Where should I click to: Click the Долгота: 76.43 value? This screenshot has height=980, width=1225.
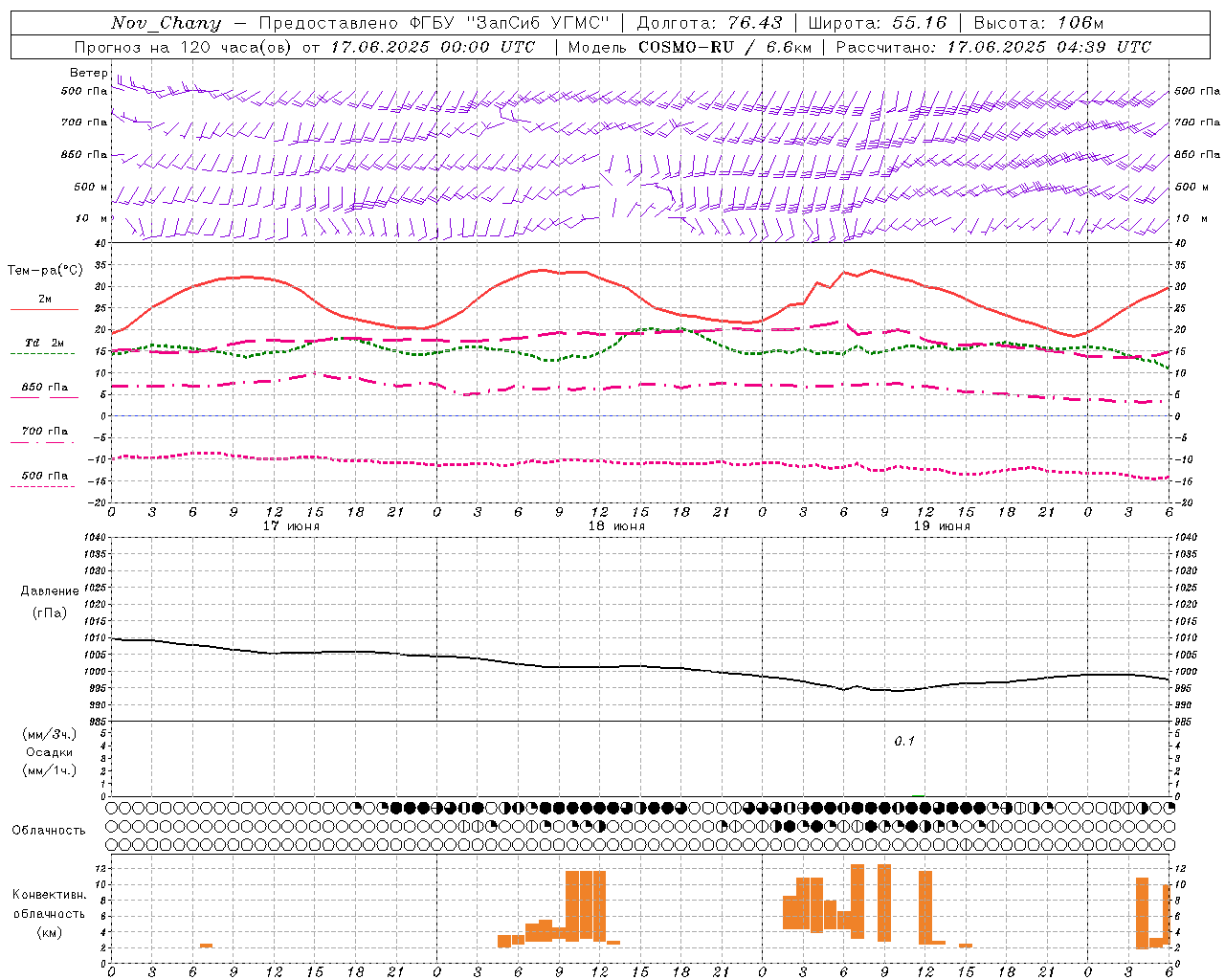click(x=709, y=23)
